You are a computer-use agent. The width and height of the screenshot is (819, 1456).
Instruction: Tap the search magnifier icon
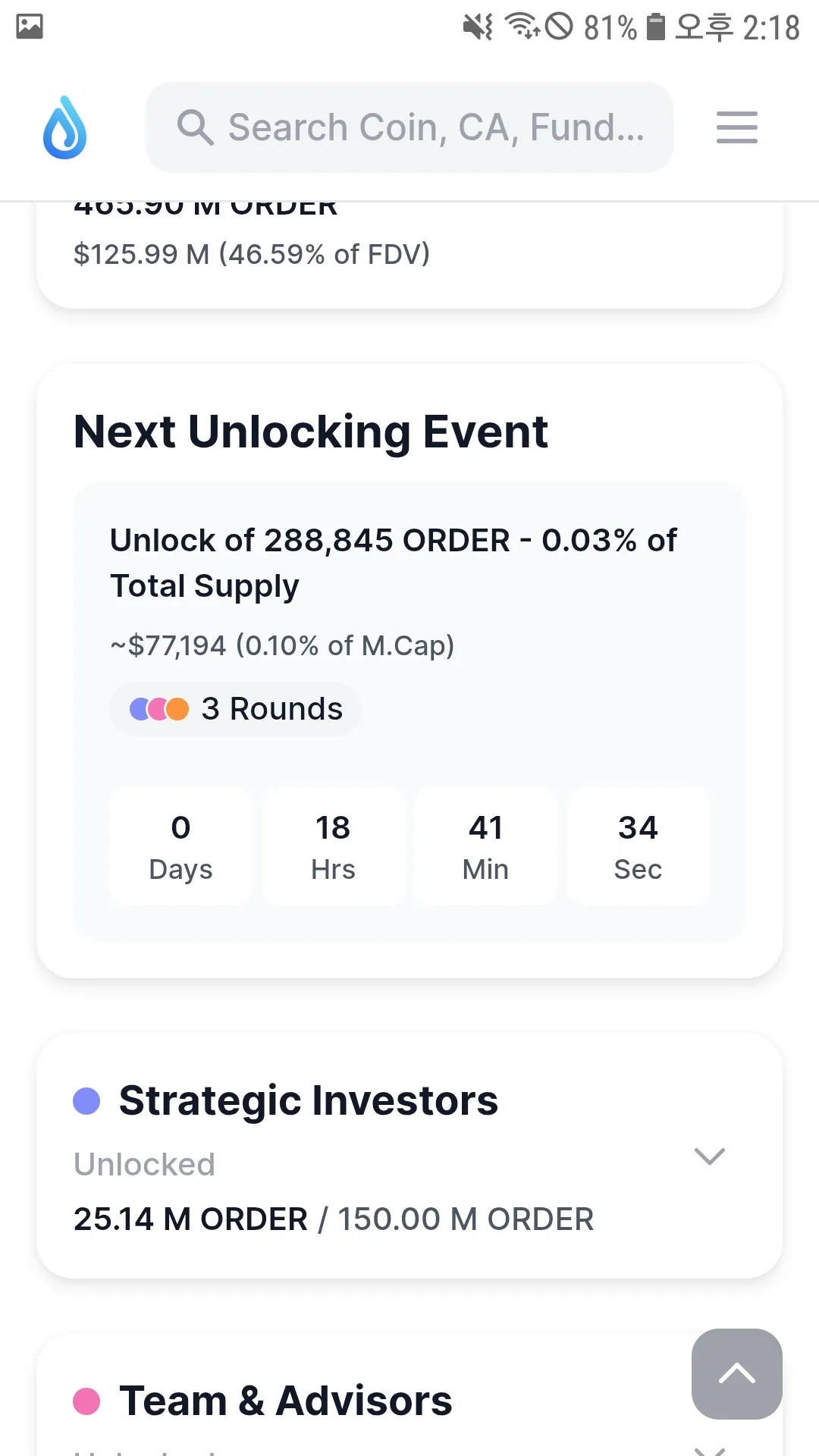coord(195,127)
